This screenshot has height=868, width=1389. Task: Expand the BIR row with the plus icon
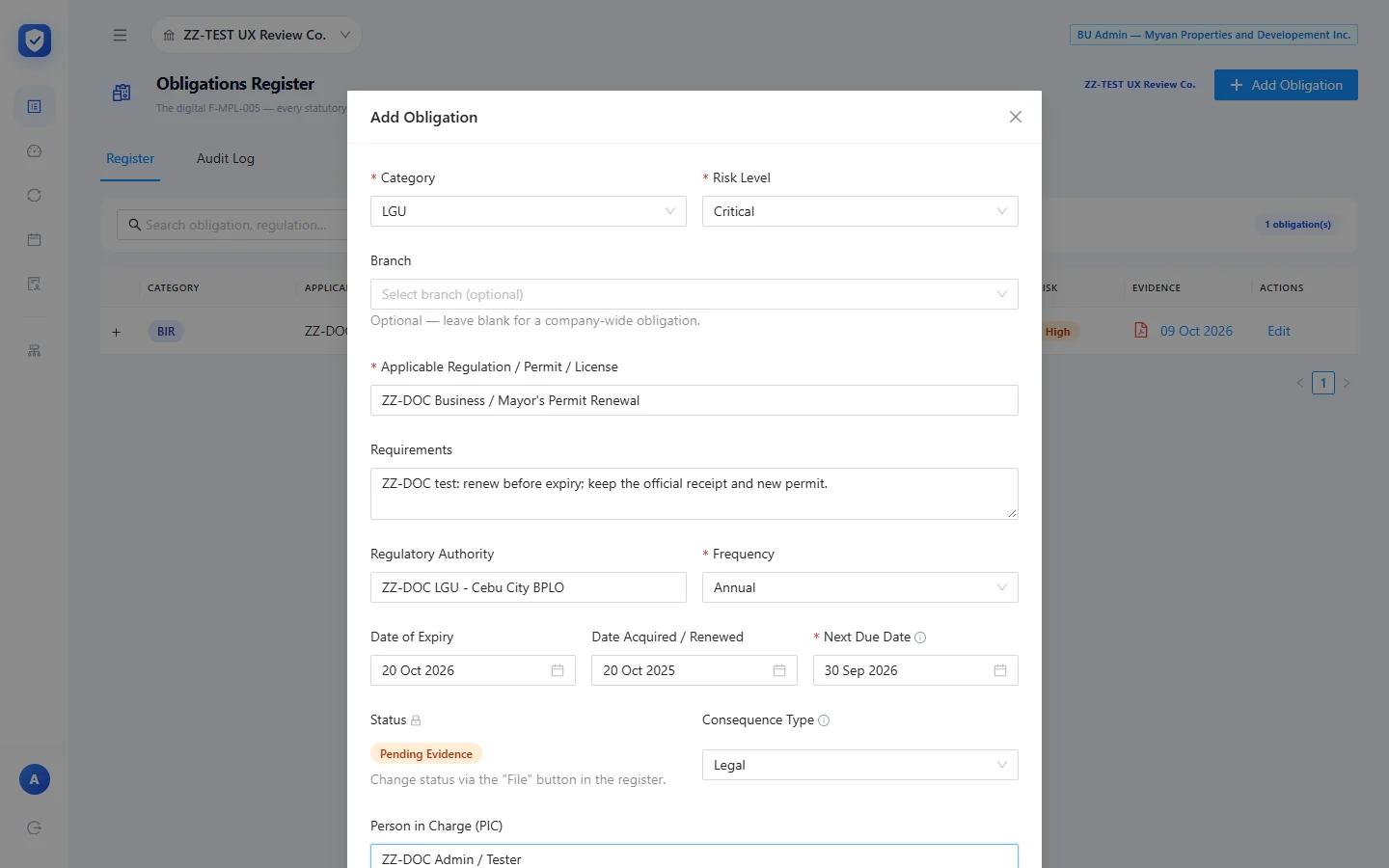[116, 332]
